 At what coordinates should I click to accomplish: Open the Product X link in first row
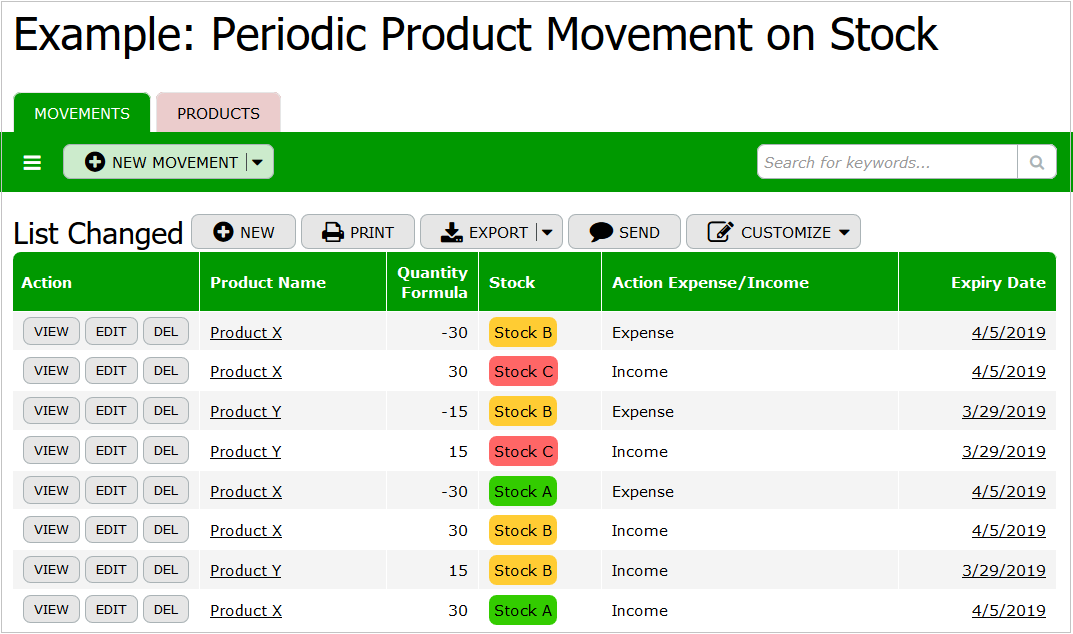(246, 333)
